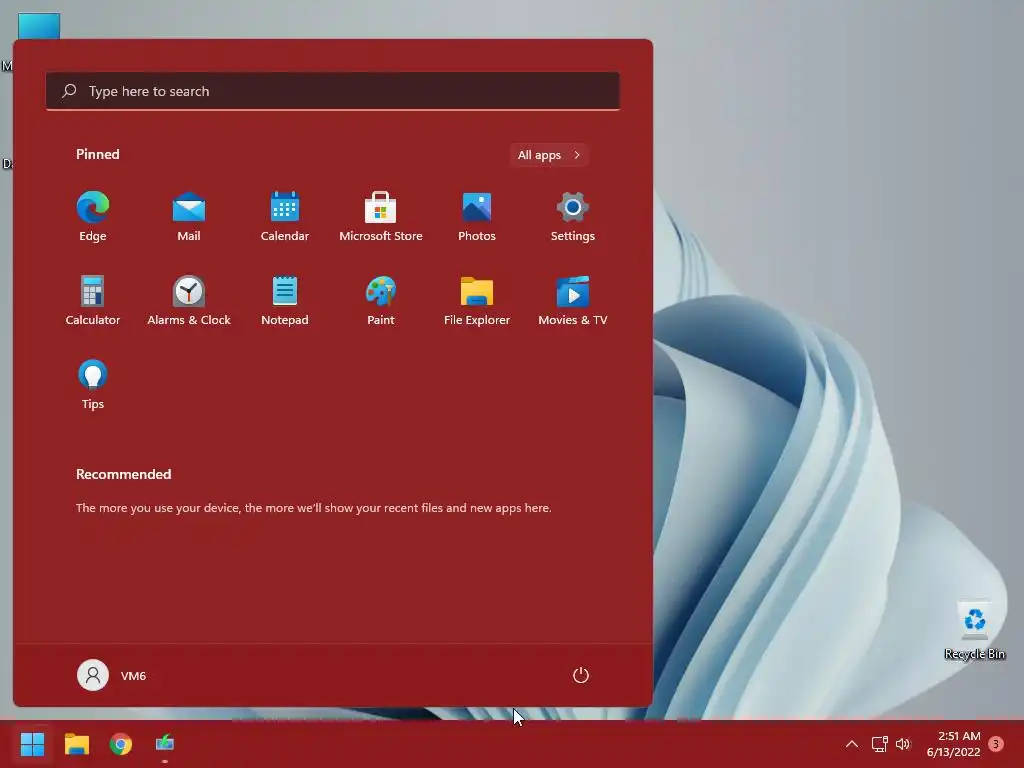Open the Tips app

click(x=93, y=385)
